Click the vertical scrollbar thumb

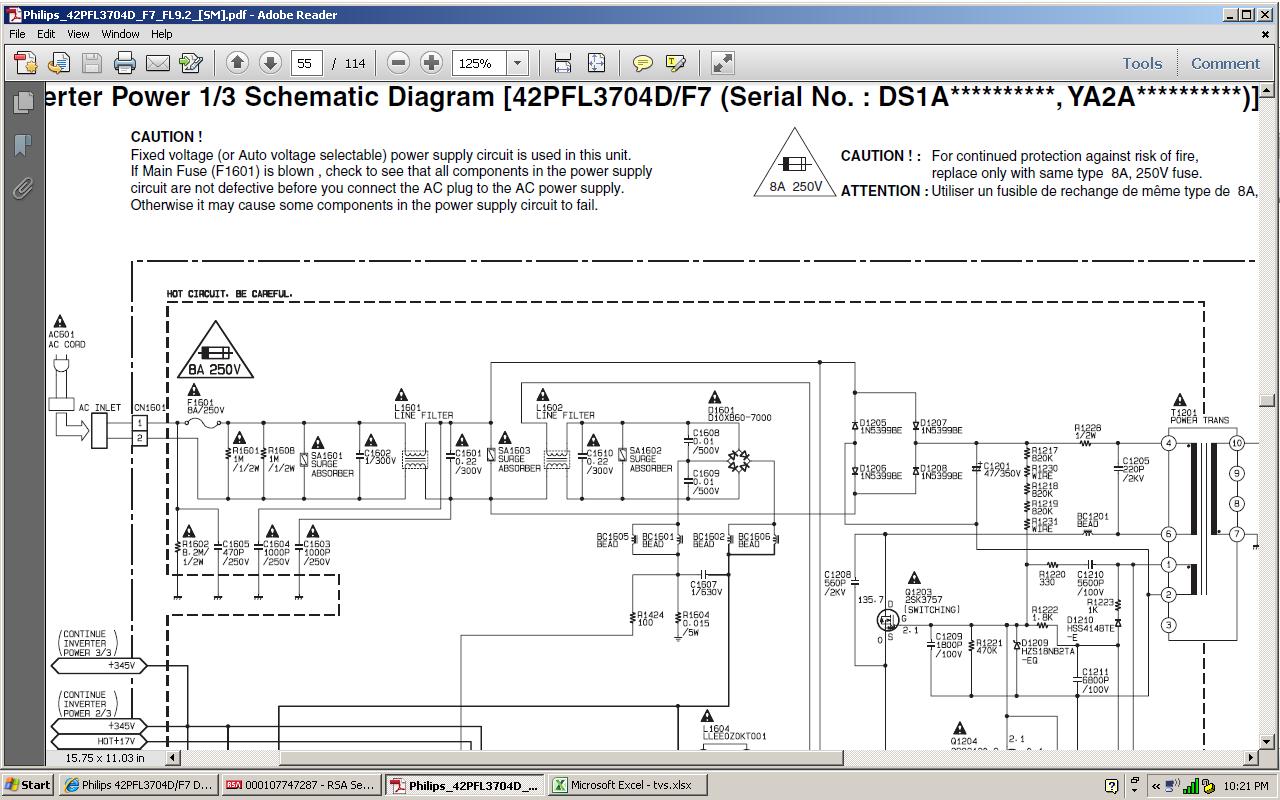point(1268,400)
